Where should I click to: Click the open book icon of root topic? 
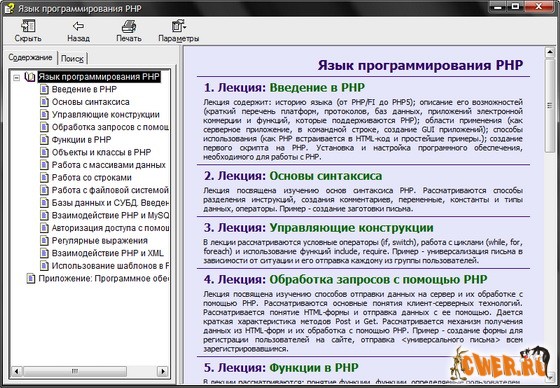30,77
